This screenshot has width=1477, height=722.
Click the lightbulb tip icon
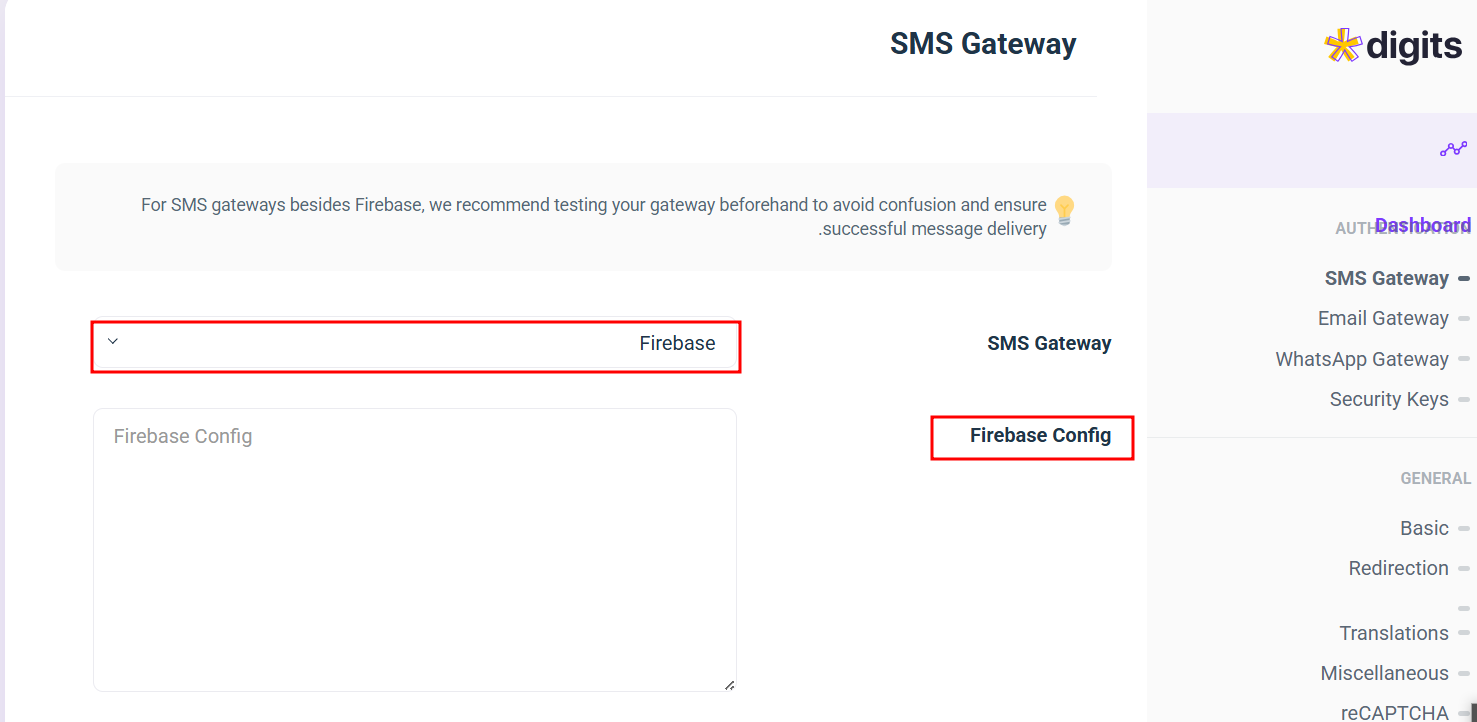[x=1064, y=210]
